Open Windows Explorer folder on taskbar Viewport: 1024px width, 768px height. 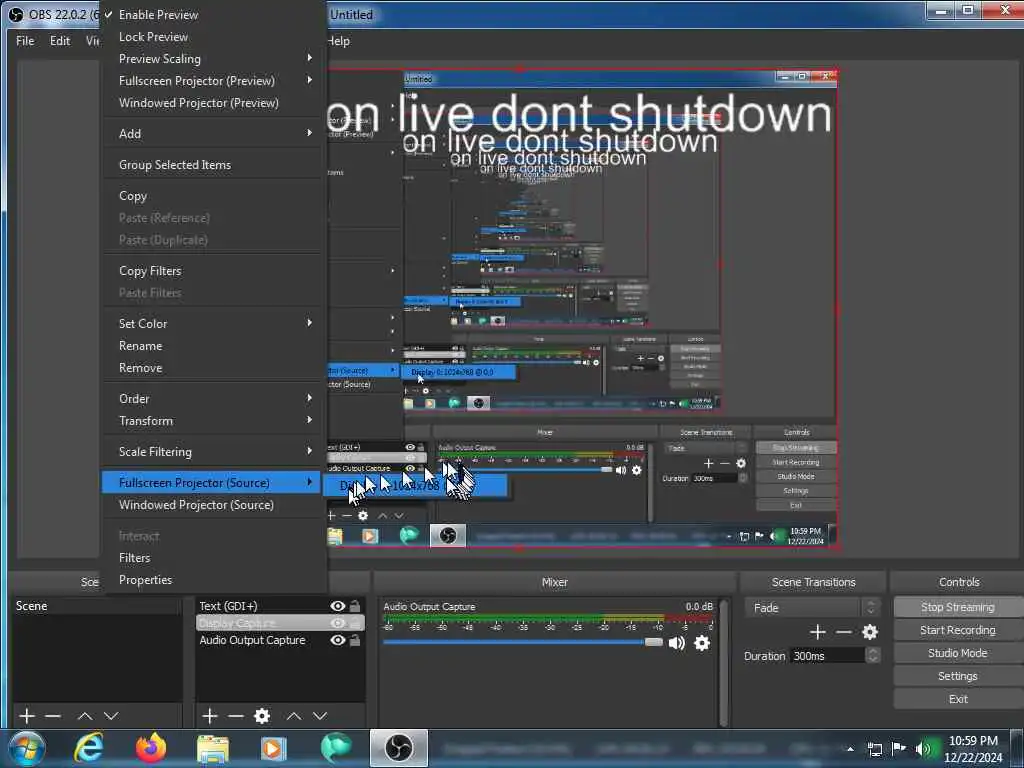tap(213, 748)
